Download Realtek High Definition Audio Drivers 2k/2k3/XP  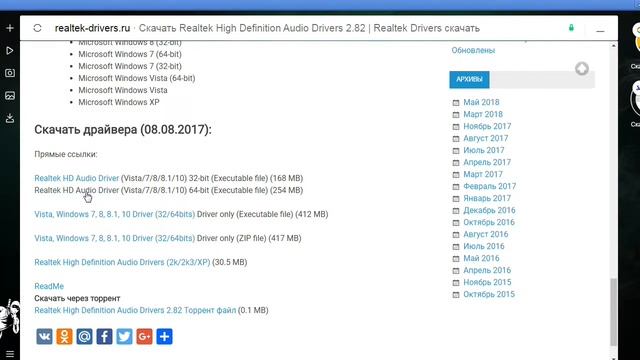tap(122, 262)
